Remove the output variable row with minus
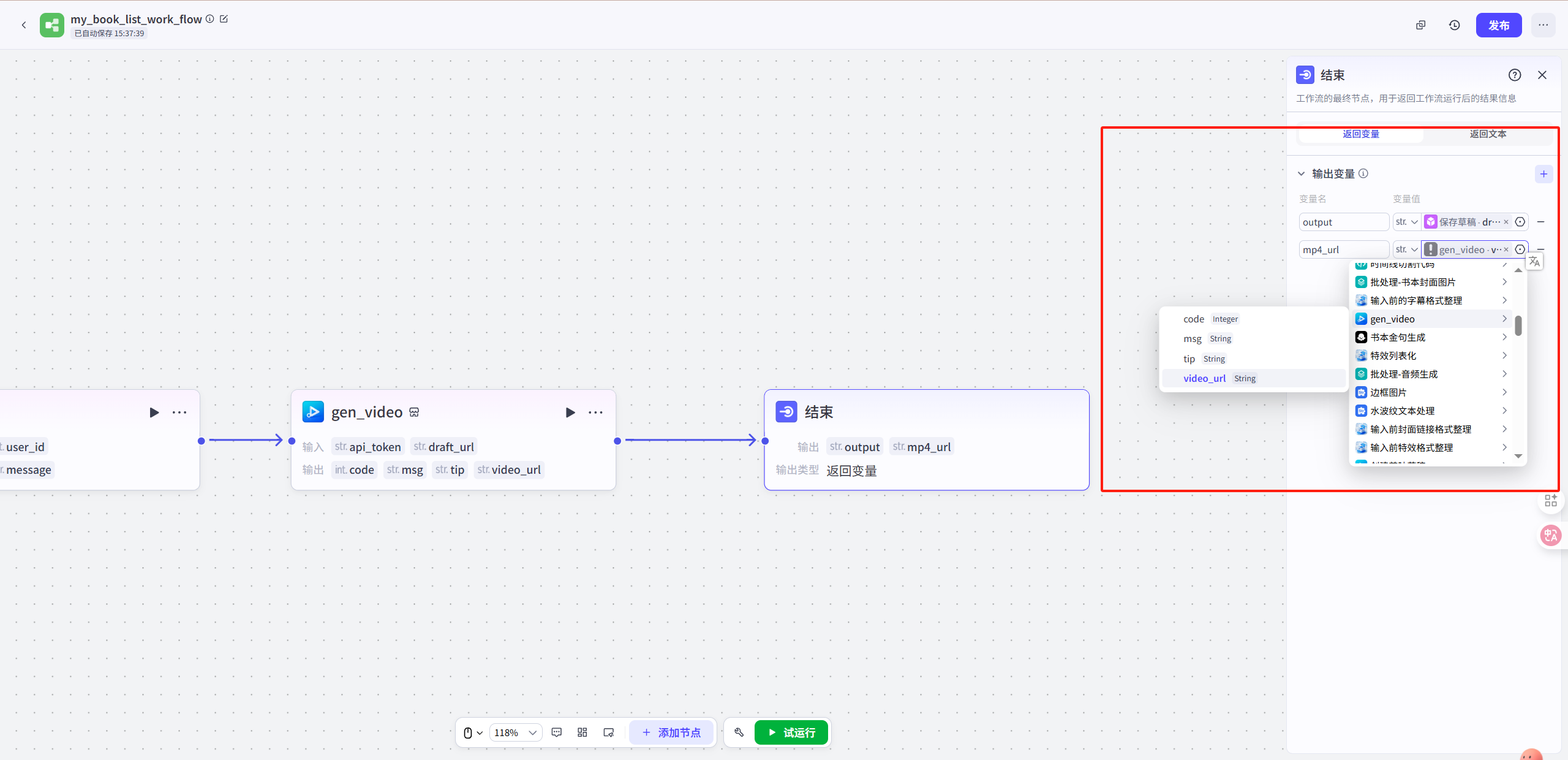1568x760 pixels. 1541,222
